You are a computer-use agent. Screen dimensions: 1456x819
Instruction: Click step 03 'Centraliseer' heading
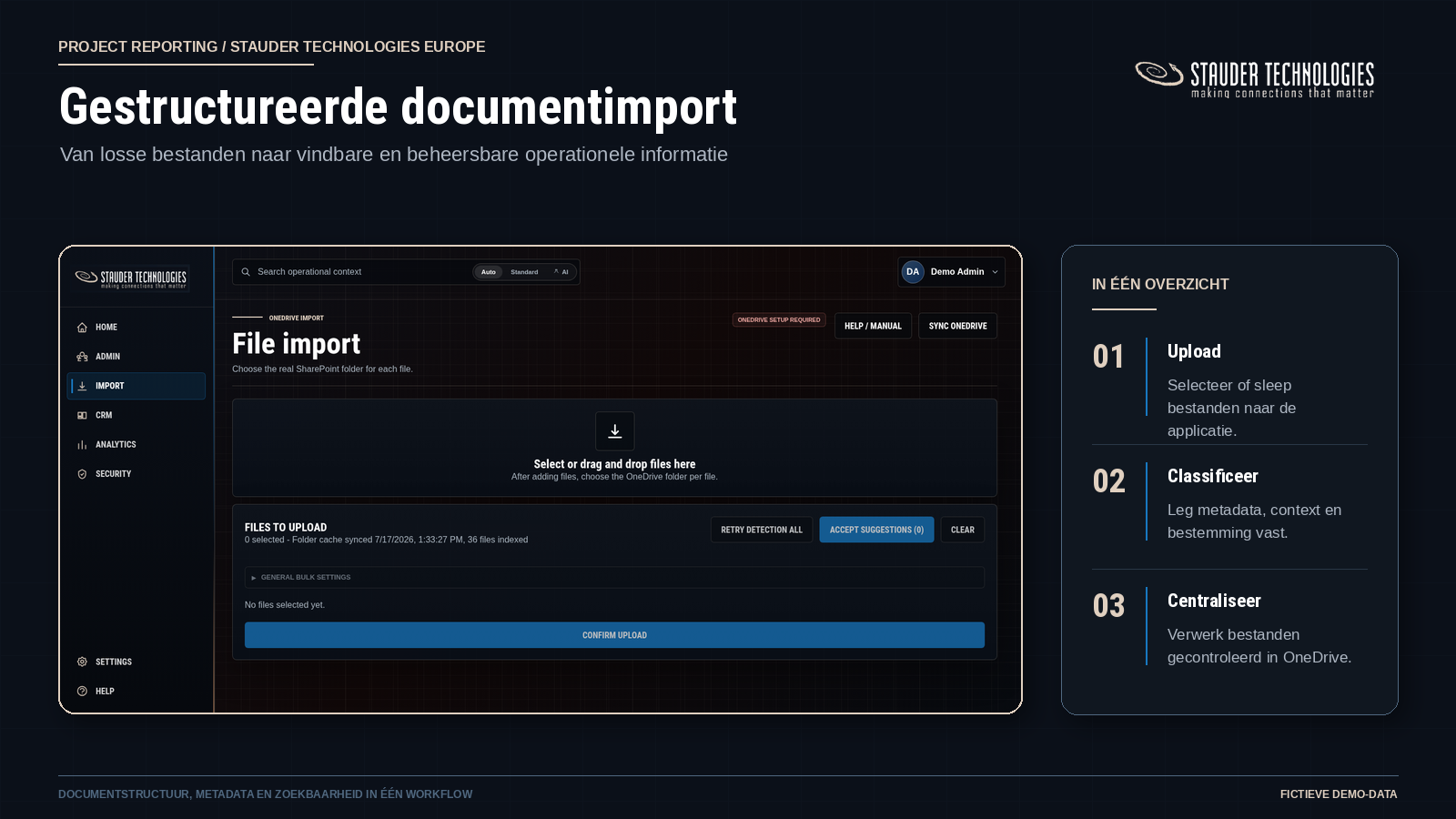[x=1214, y=601]
